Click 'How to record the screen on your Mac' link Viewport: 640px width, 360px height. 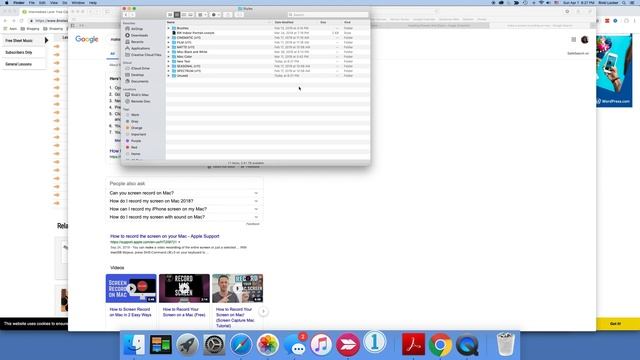click(x=164, y=236)
